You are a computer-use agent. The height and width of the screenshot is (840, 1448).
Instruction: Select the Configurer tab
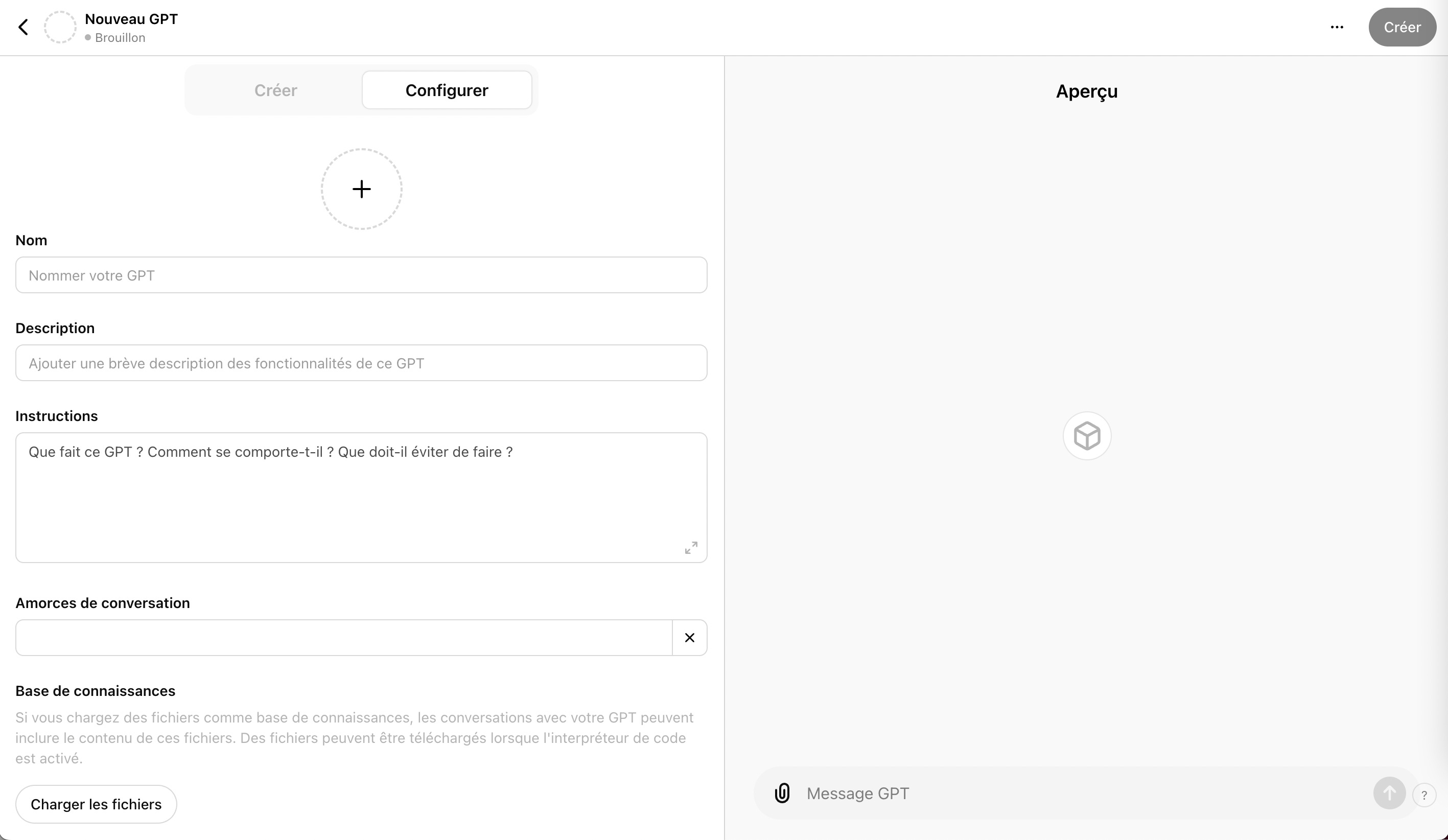tap(447, 90)
